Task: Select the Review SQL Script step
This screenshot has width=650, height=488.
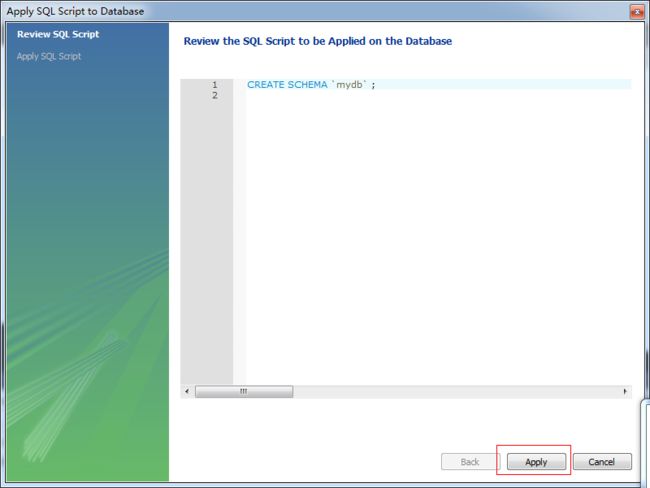Action: 58,34
